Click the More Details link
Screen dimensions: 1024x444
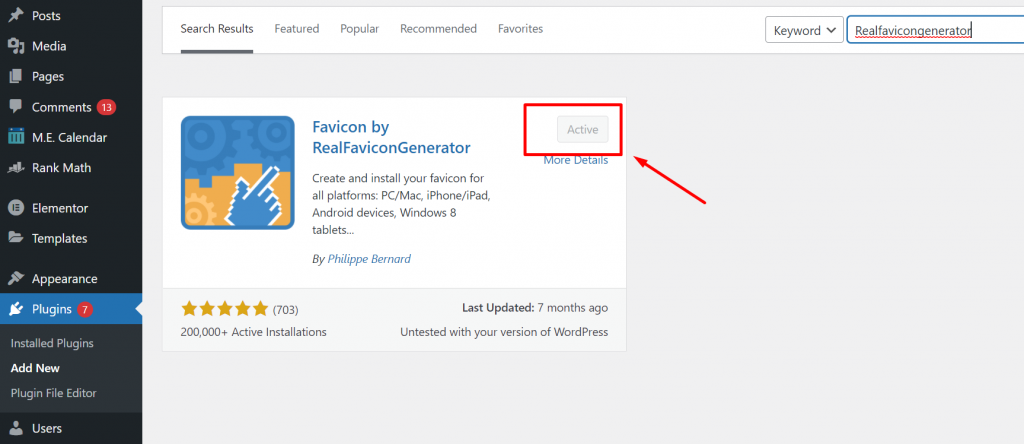(x=575, y=160)
